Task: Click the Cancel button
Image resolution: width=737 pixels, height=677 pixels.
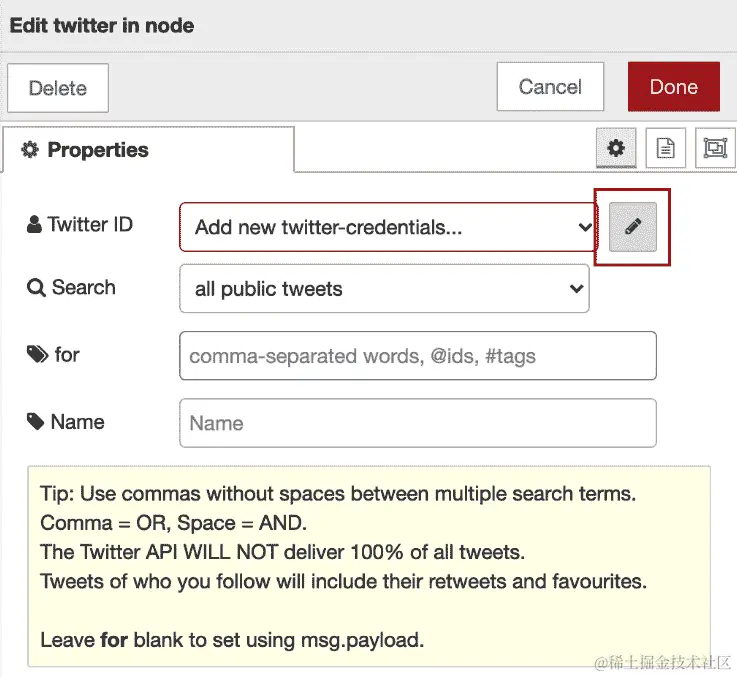Action: coord(550,87)
